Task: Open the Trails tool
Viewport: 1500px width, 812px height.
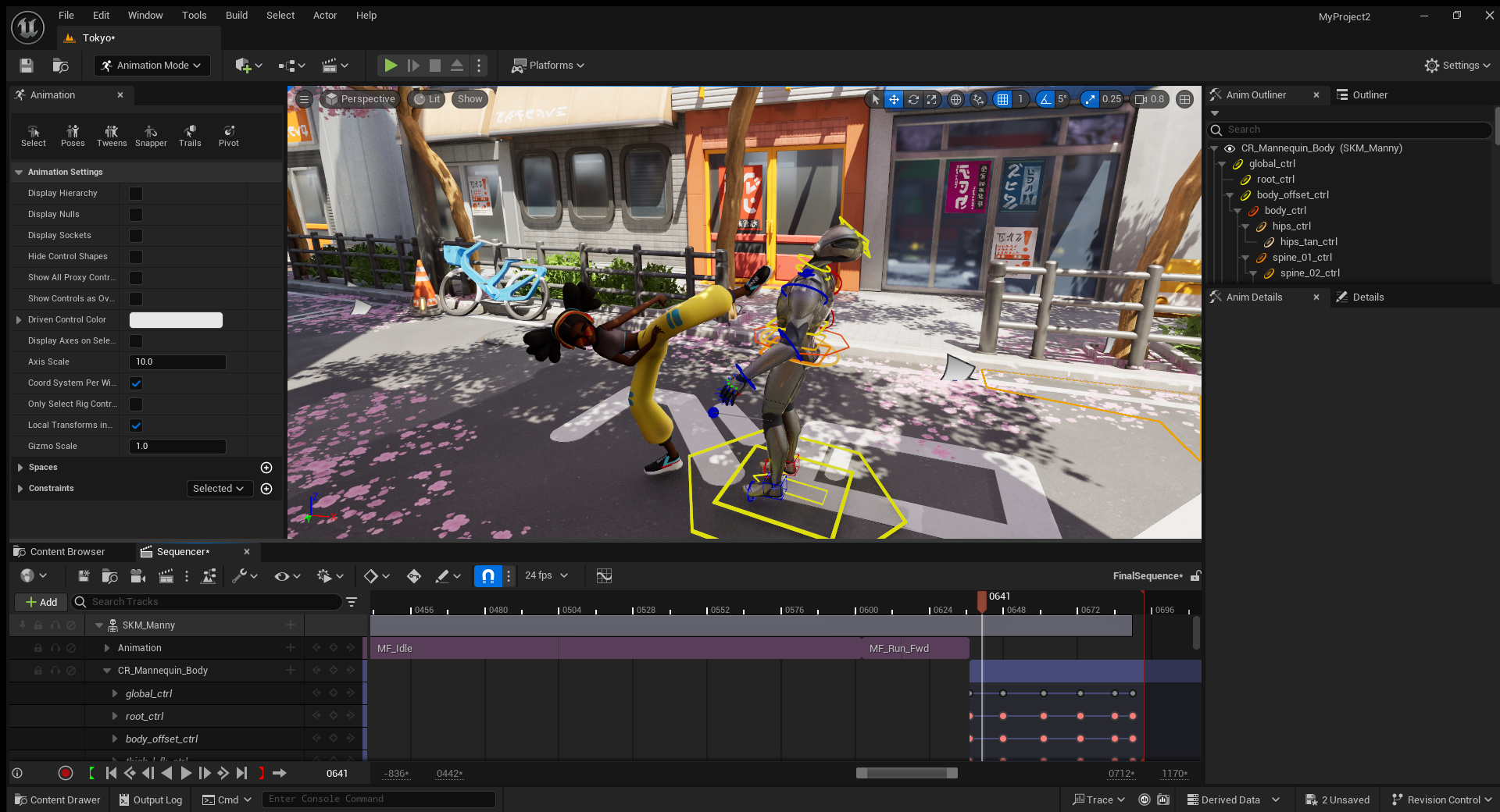Action: [x=190, y=135]
